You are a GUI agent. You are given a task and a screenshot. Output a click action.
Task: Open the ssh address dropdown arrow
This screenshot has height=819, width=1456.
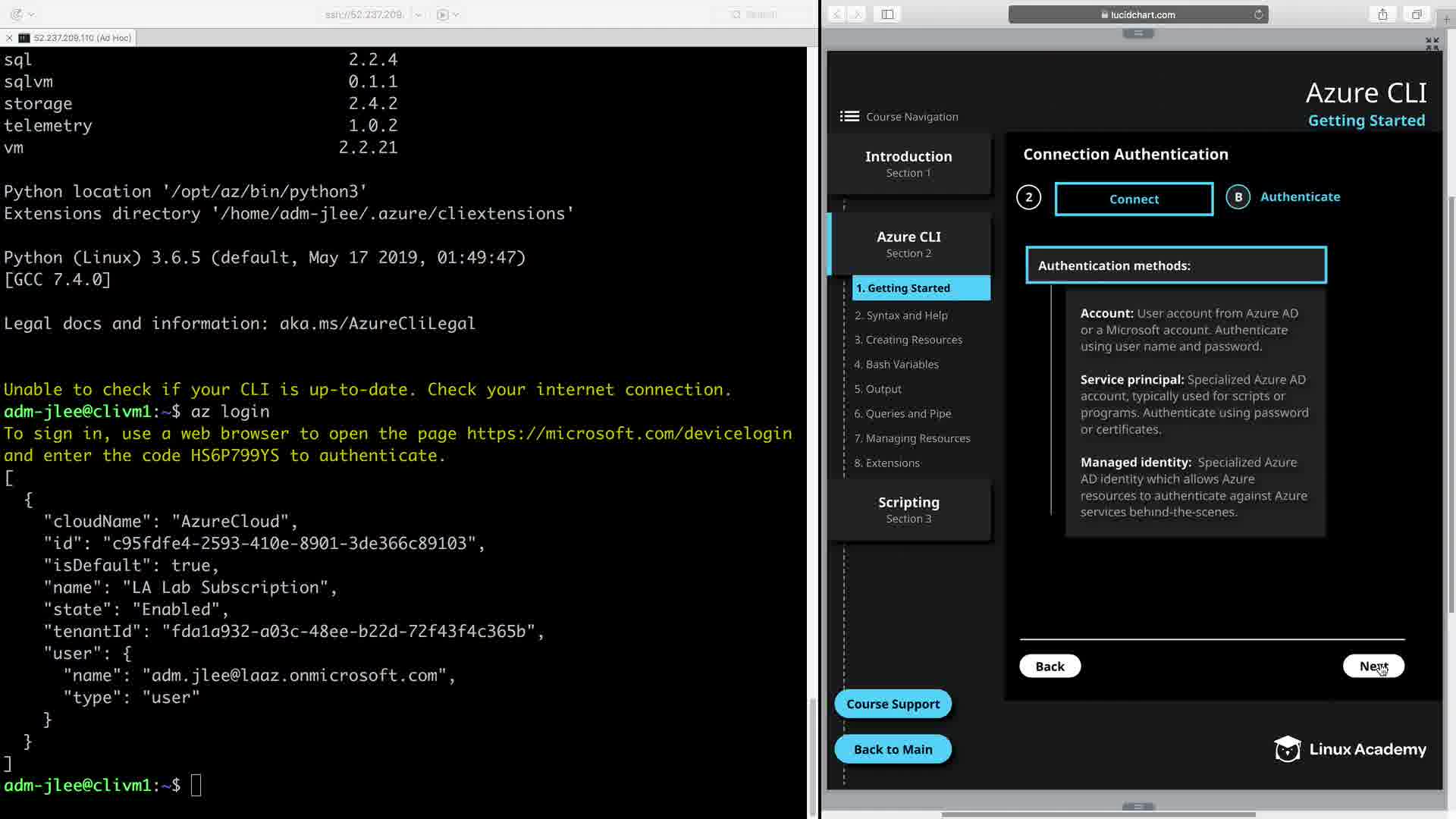[418, 14]
